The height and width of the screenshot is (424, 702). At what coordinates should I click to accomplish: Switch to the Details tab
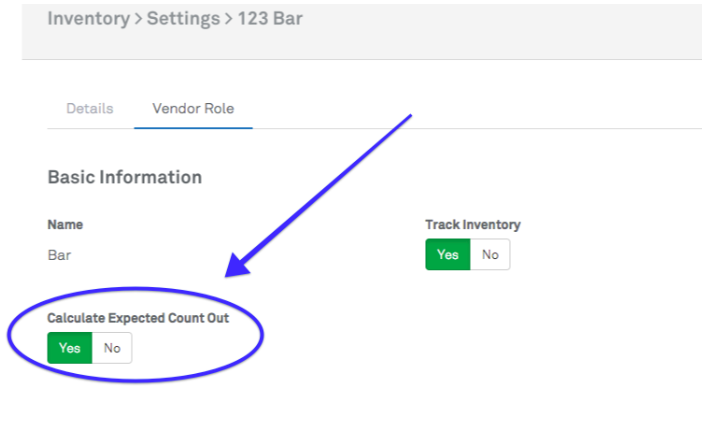click(90, 108)
